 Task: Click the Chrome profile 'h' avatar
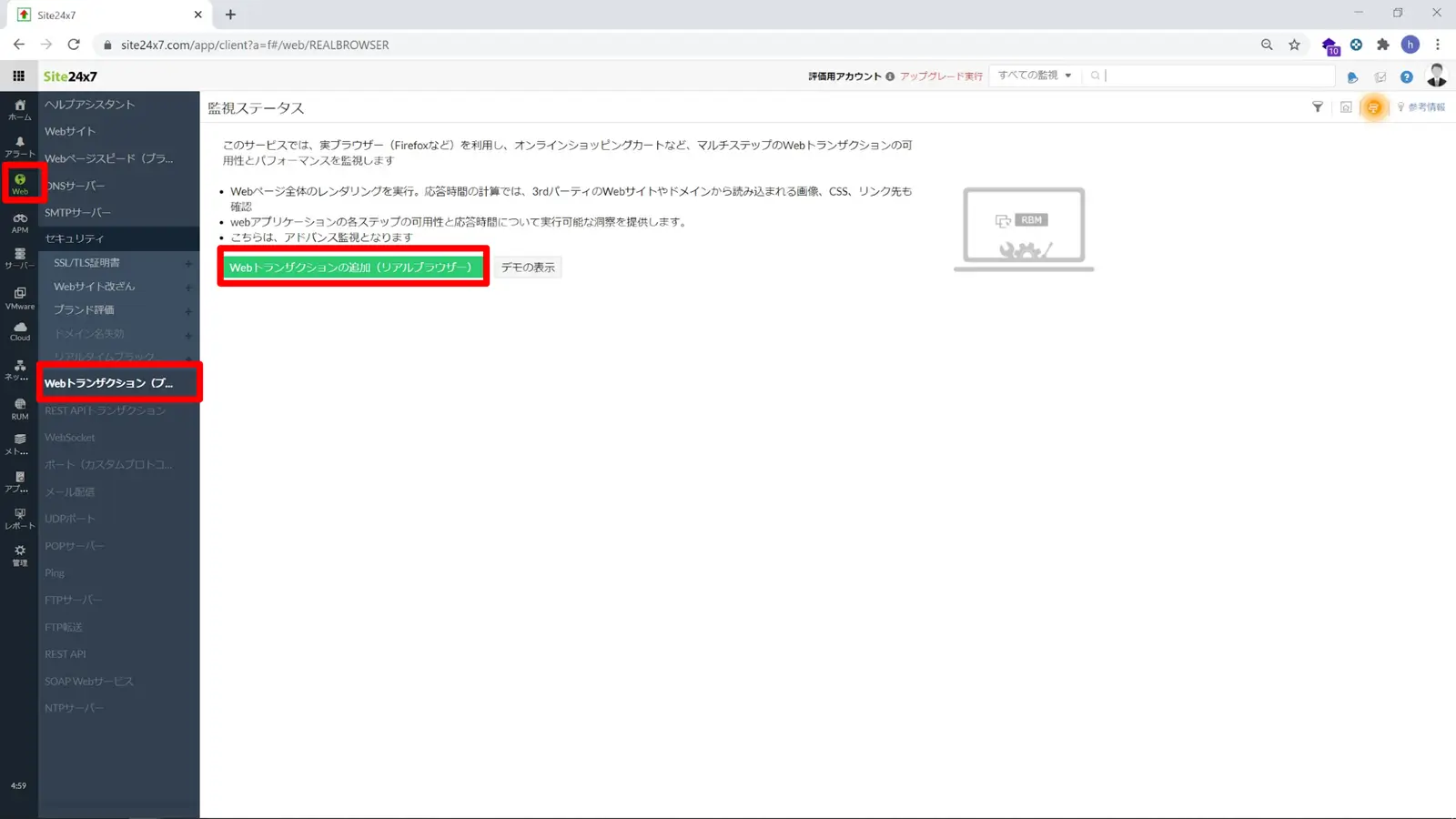click(1410, 45)
